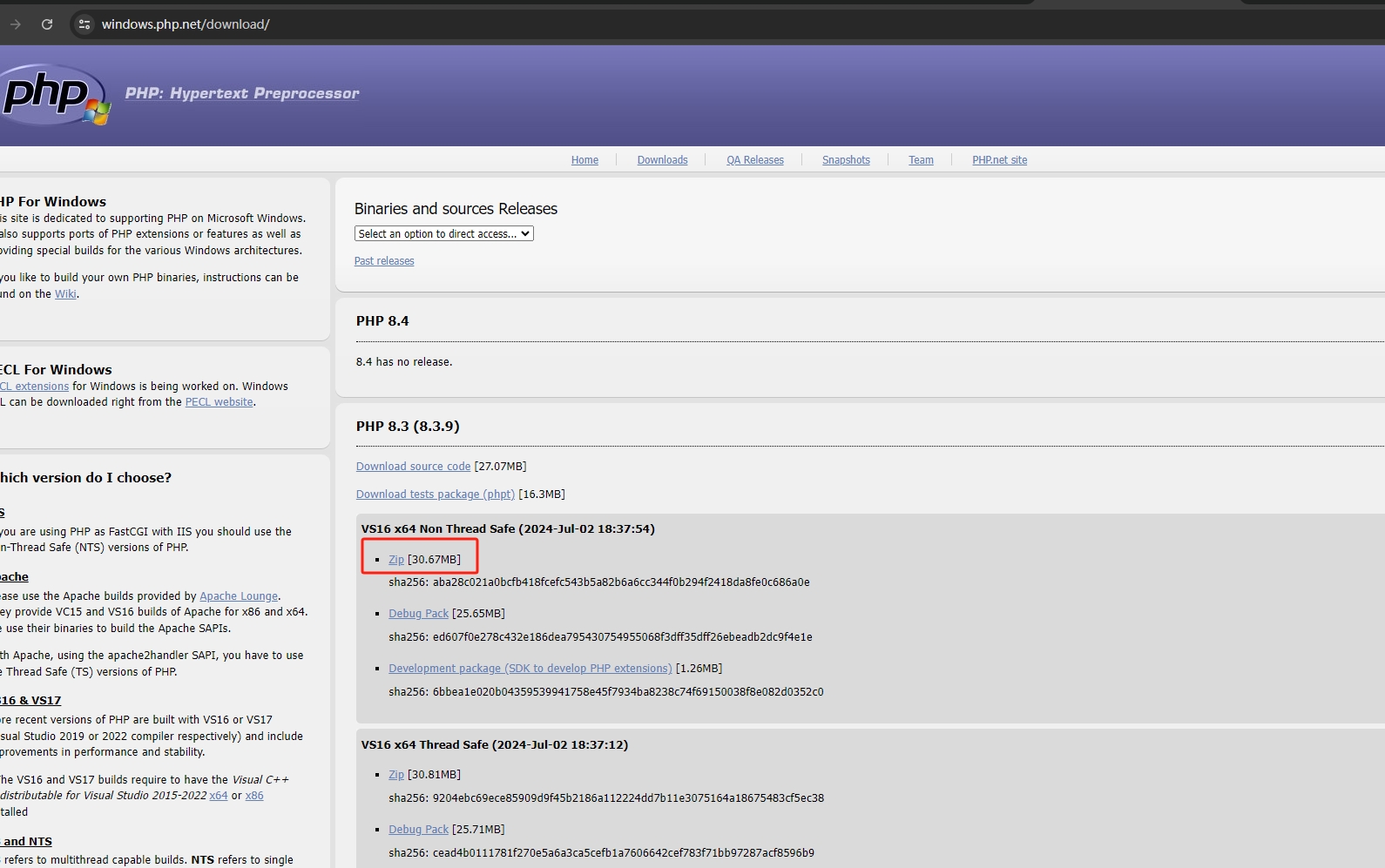Open the Apache Lounge link

pyautogui.click(x=239, y=596)
